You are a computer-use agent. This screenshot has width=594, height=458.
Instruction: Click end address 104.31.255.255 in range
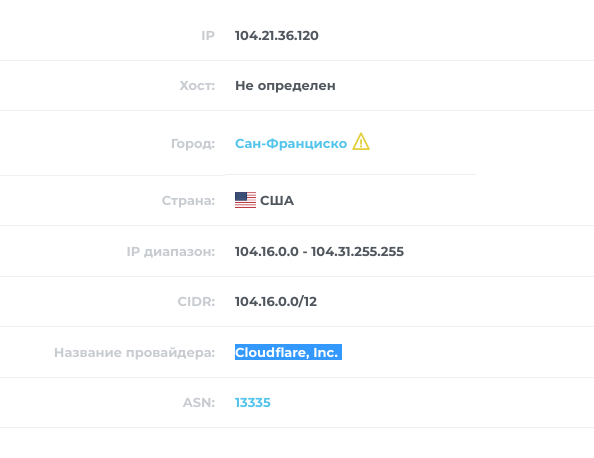(358, 252)
